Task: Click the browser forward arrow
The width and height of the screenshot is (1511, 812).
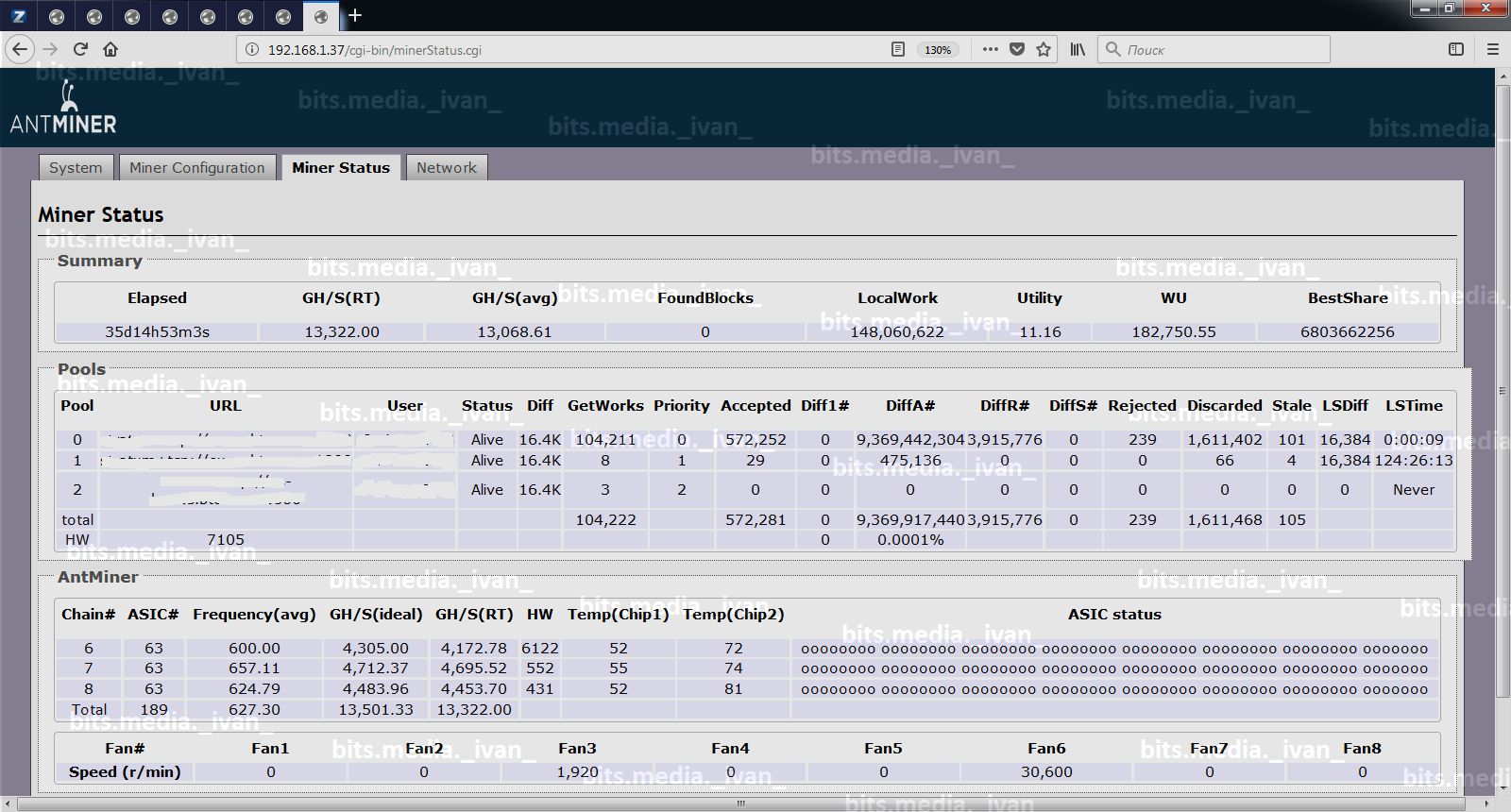Action: tap(51, 49)
